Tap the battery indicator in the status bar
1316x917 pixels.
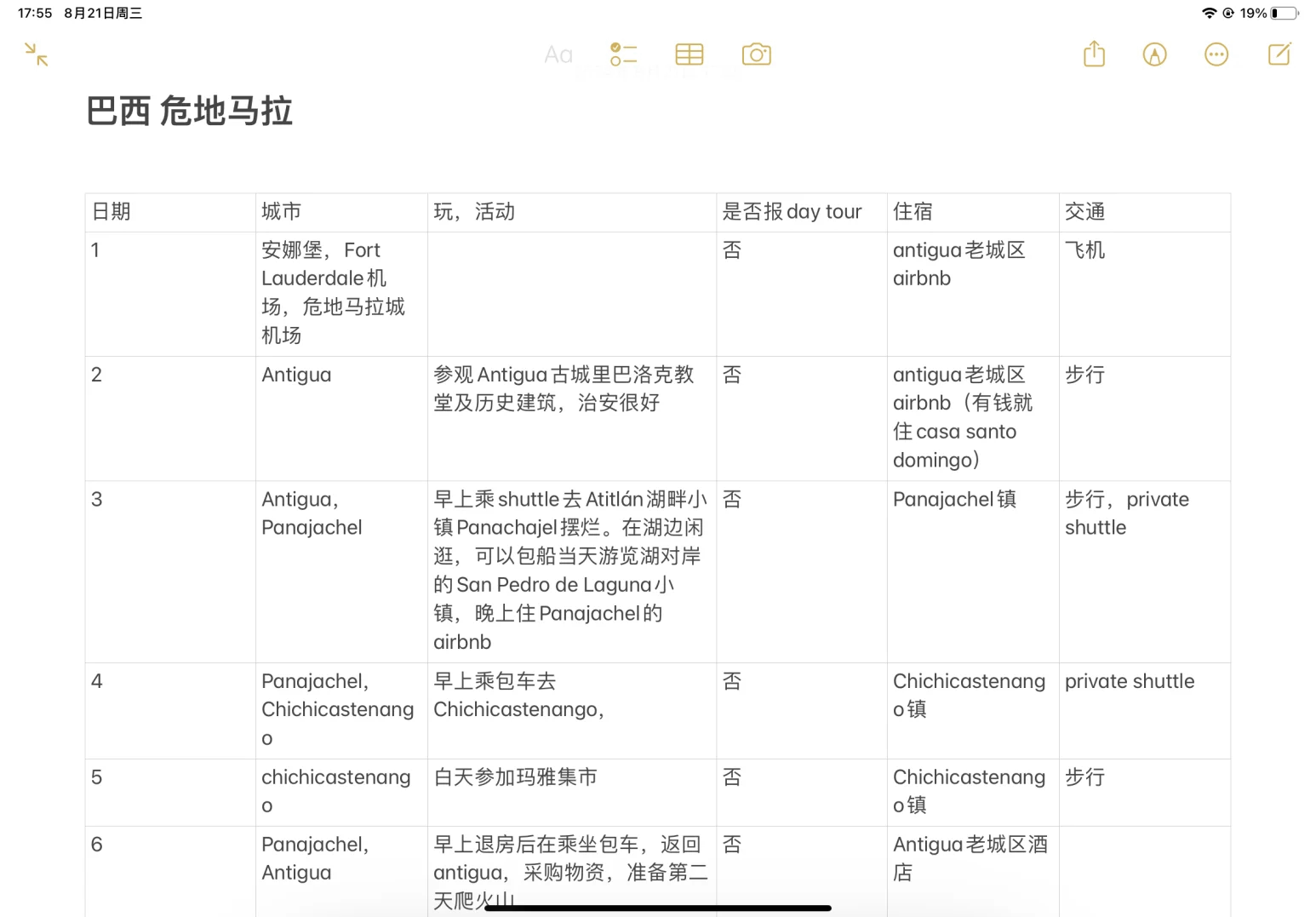[x=1285, y=13]
